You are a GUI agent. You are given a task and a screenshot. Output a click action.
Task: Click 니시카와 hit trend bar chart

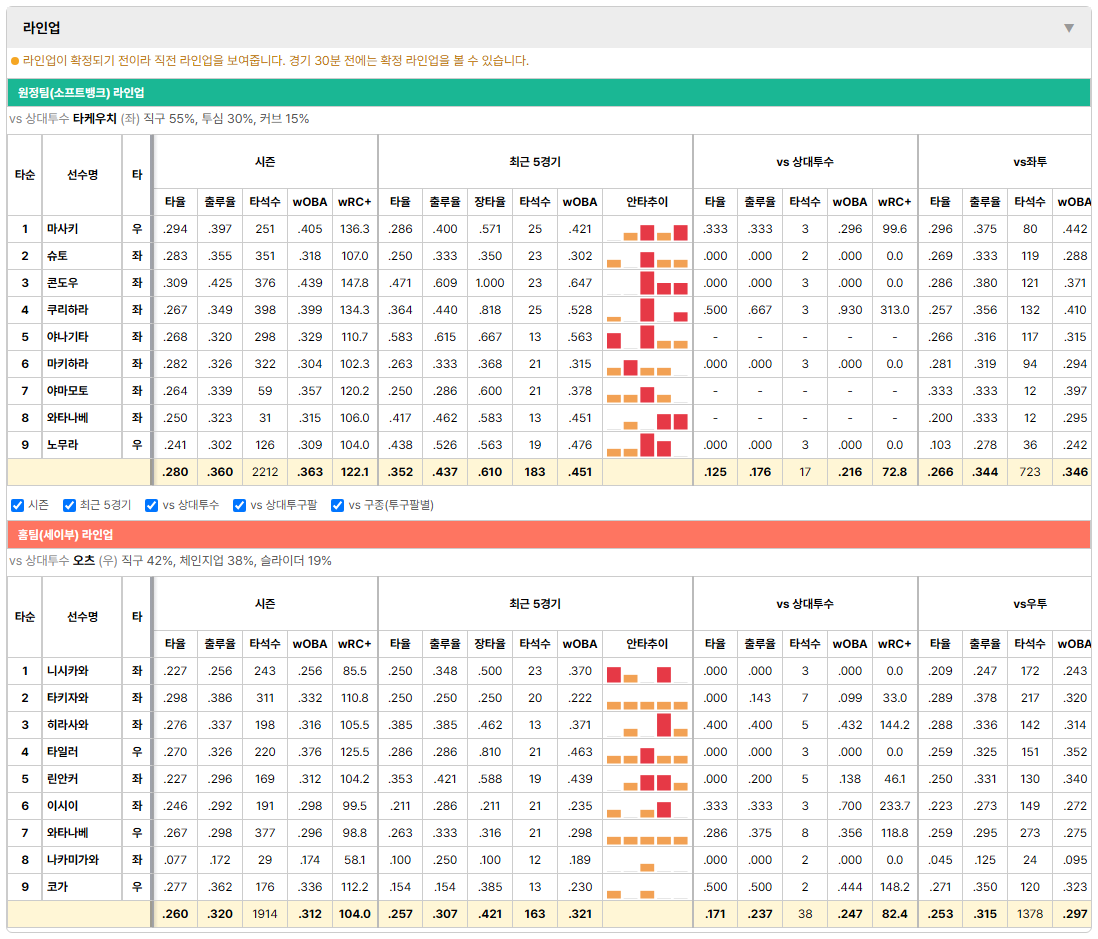click(x=647, y=671)
